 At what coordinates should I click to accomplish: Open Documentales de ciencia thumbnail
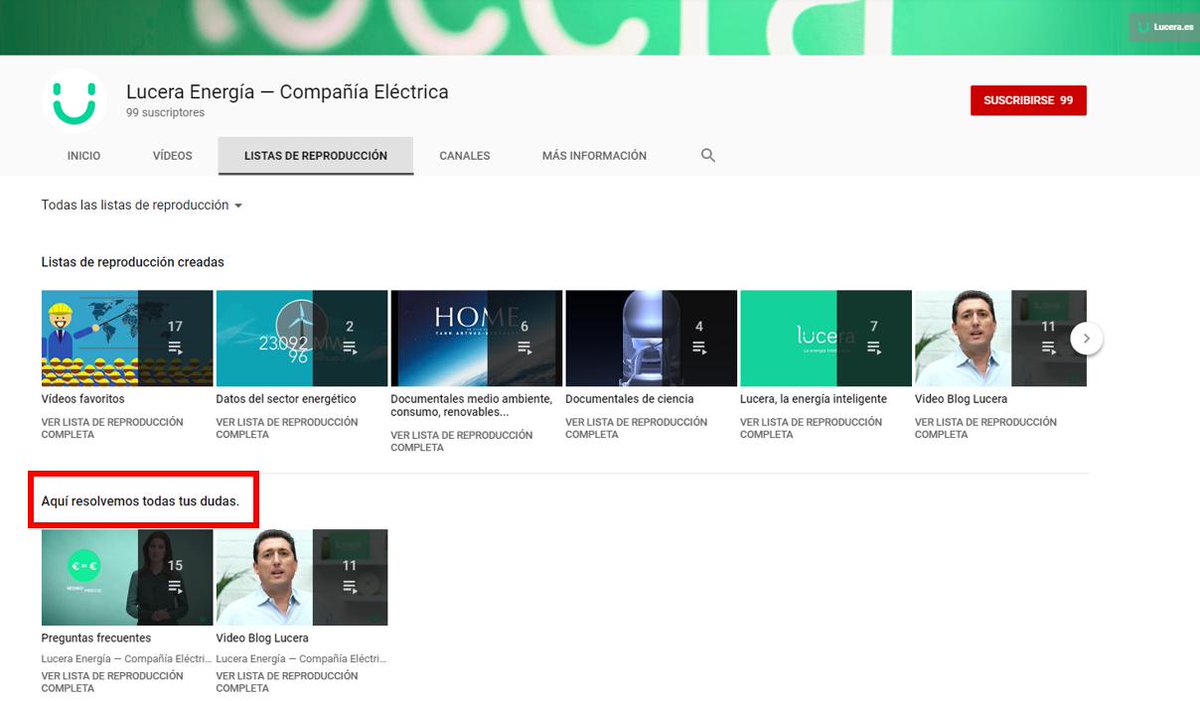click(x=651, y=338)
